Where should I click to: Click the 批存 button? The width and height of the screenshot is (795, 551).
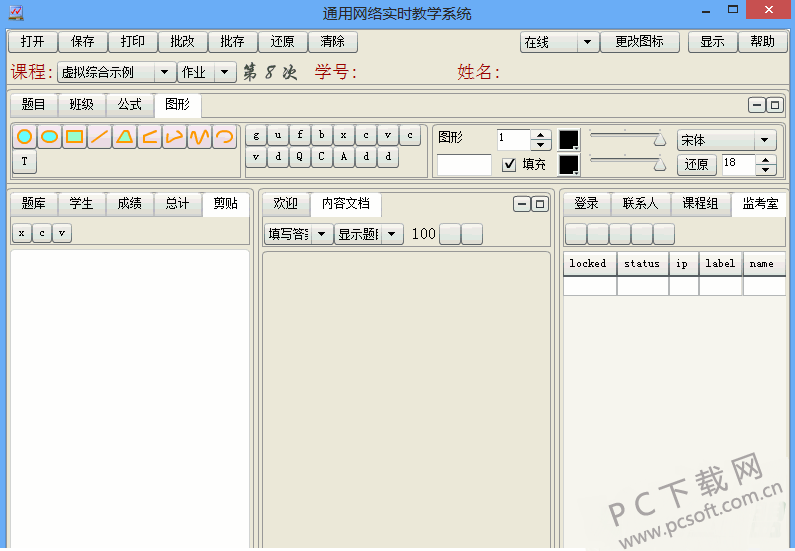[x=232, y=42]
